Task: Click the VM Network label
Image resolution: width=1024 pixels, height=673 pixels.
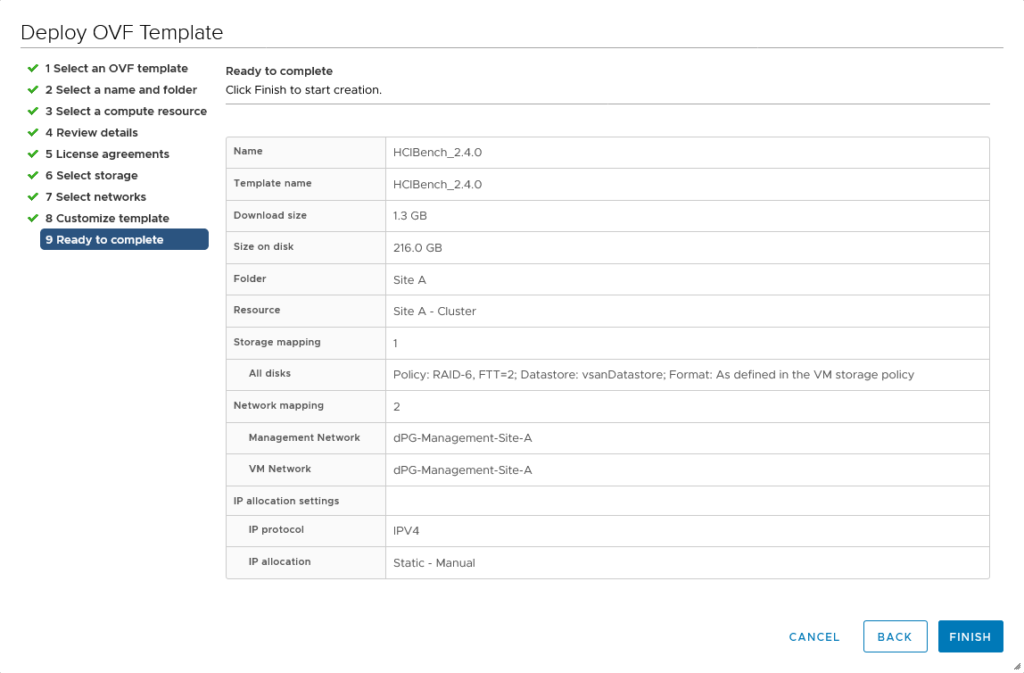Action: (280, 469)
